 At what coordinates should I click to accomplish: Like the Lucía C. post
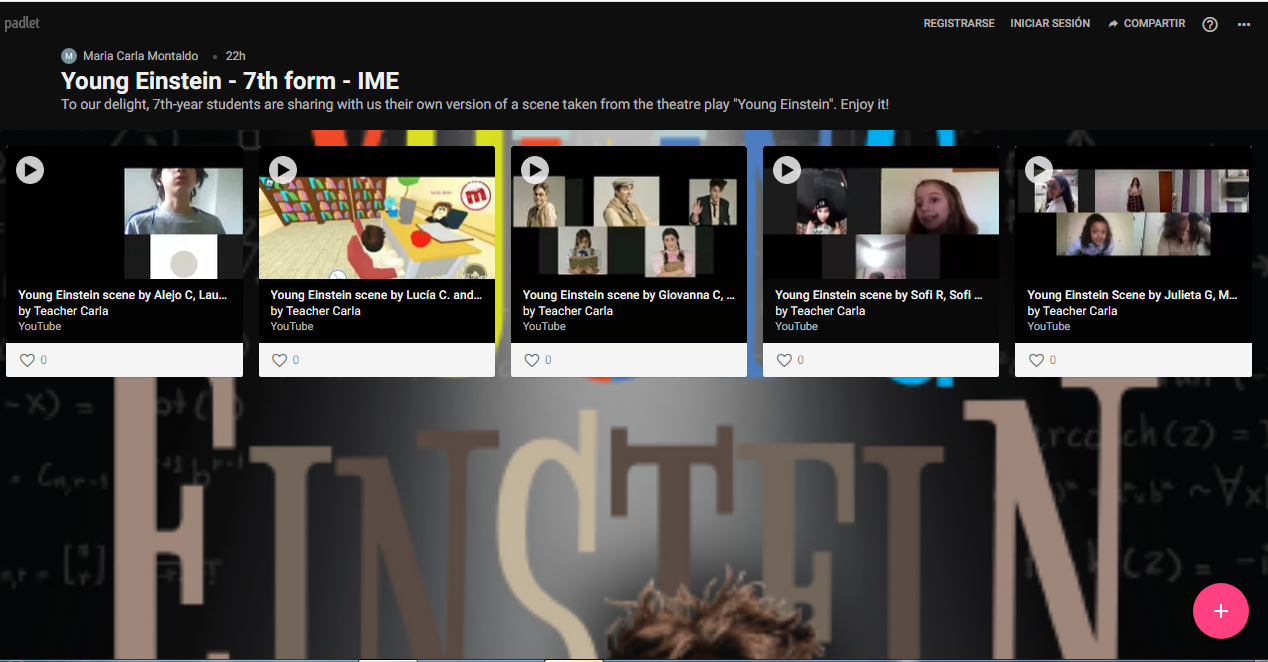pyautogui.click(x=280, y=360)
